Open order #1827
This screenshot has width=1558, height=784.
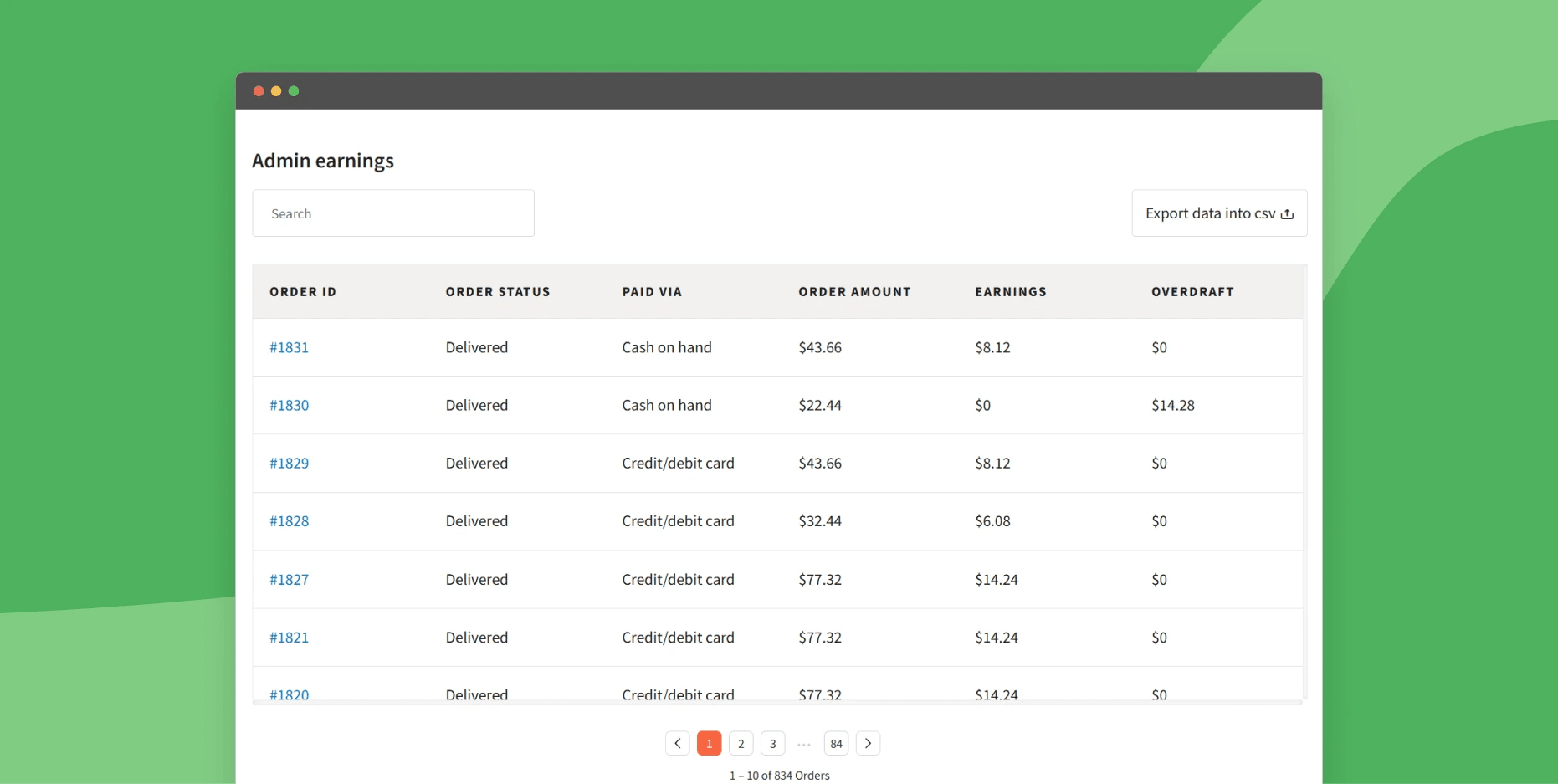point(289,579)
